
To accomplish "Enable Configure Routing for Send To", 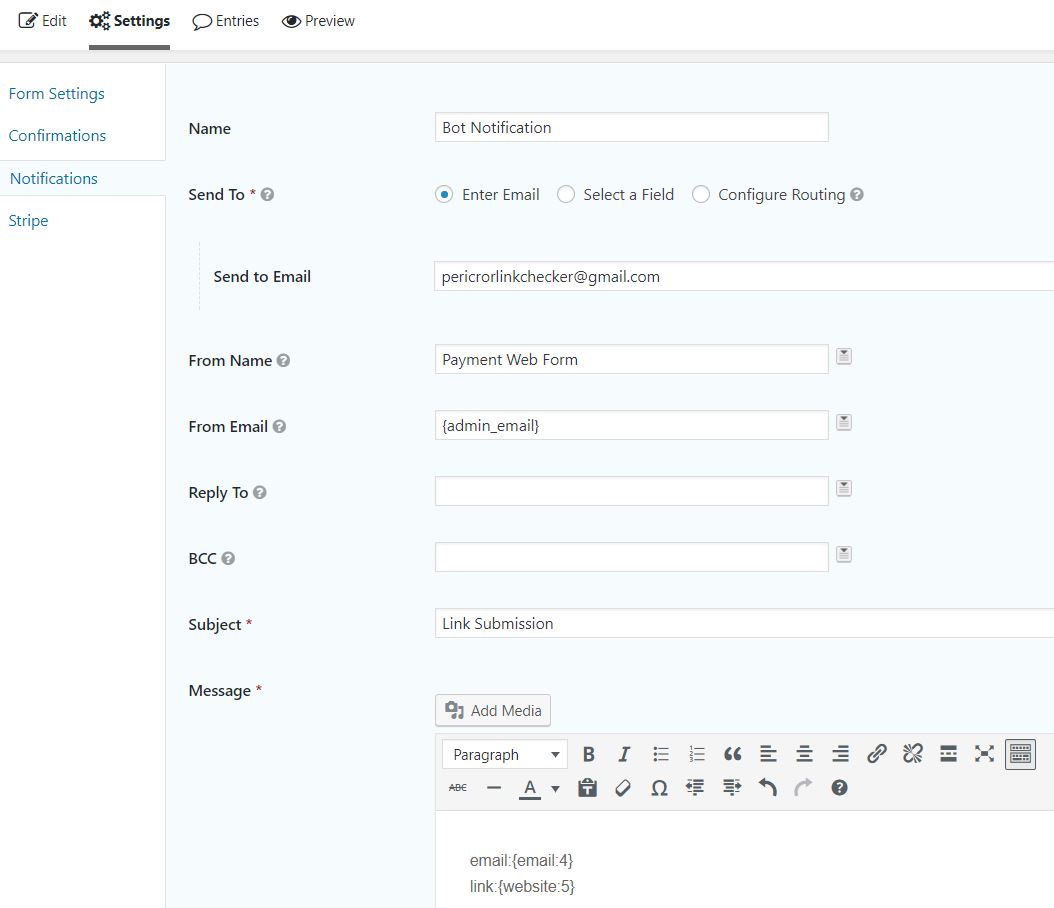I will pos(700,194).
